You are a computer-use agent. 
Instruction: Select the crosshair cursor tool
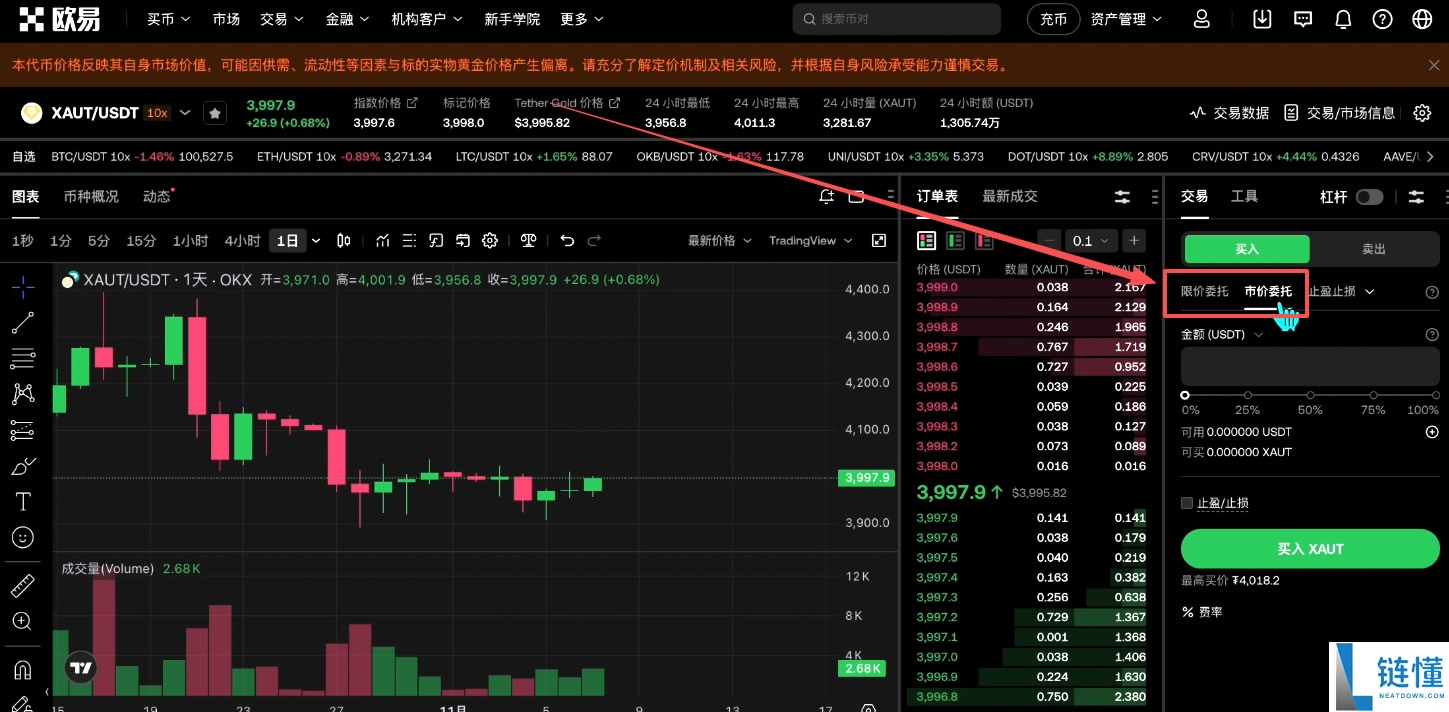(x=23, y=287)
